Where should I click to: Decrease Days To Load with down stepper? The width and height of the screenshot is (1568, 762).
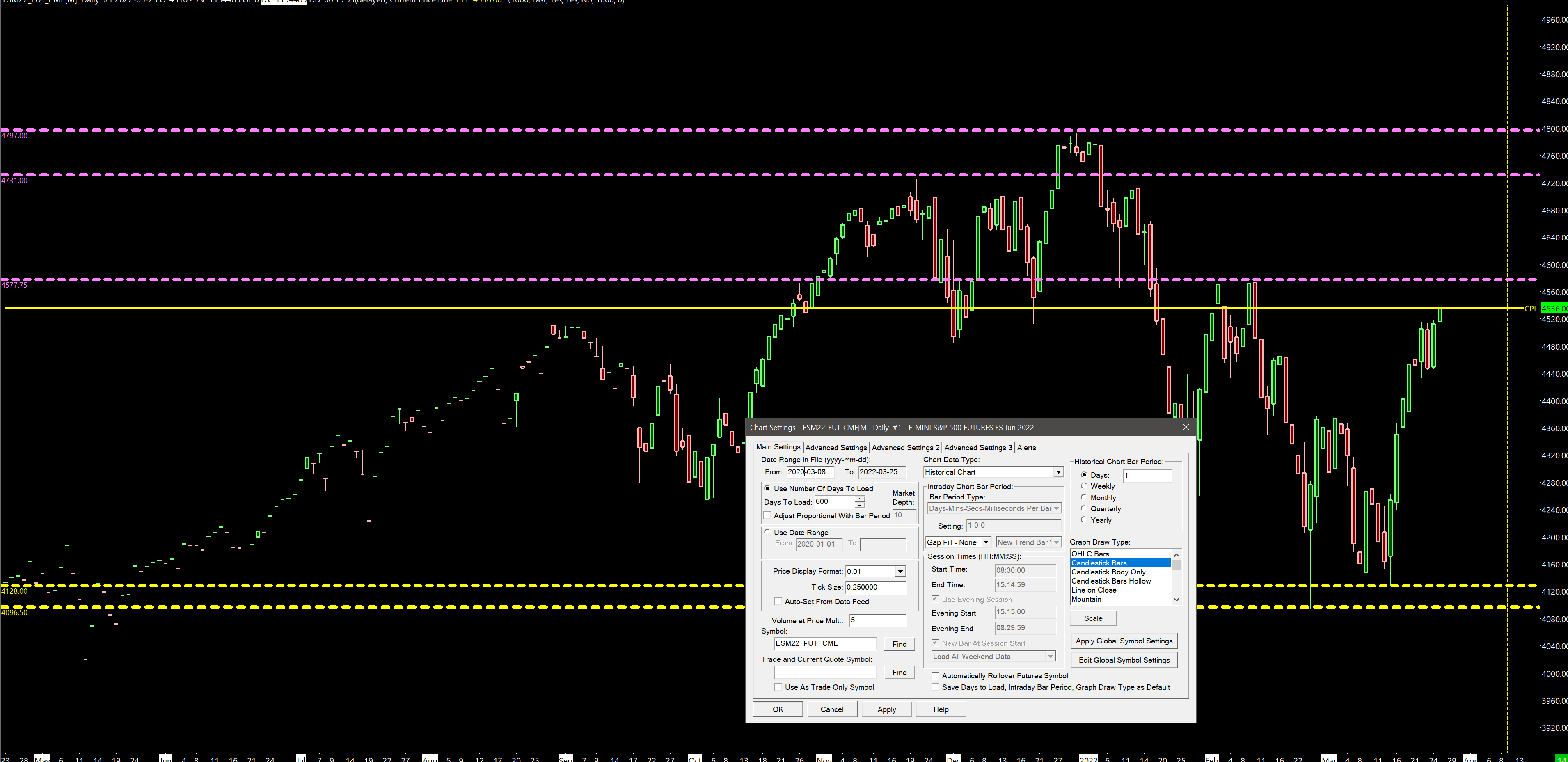(859, 505)
